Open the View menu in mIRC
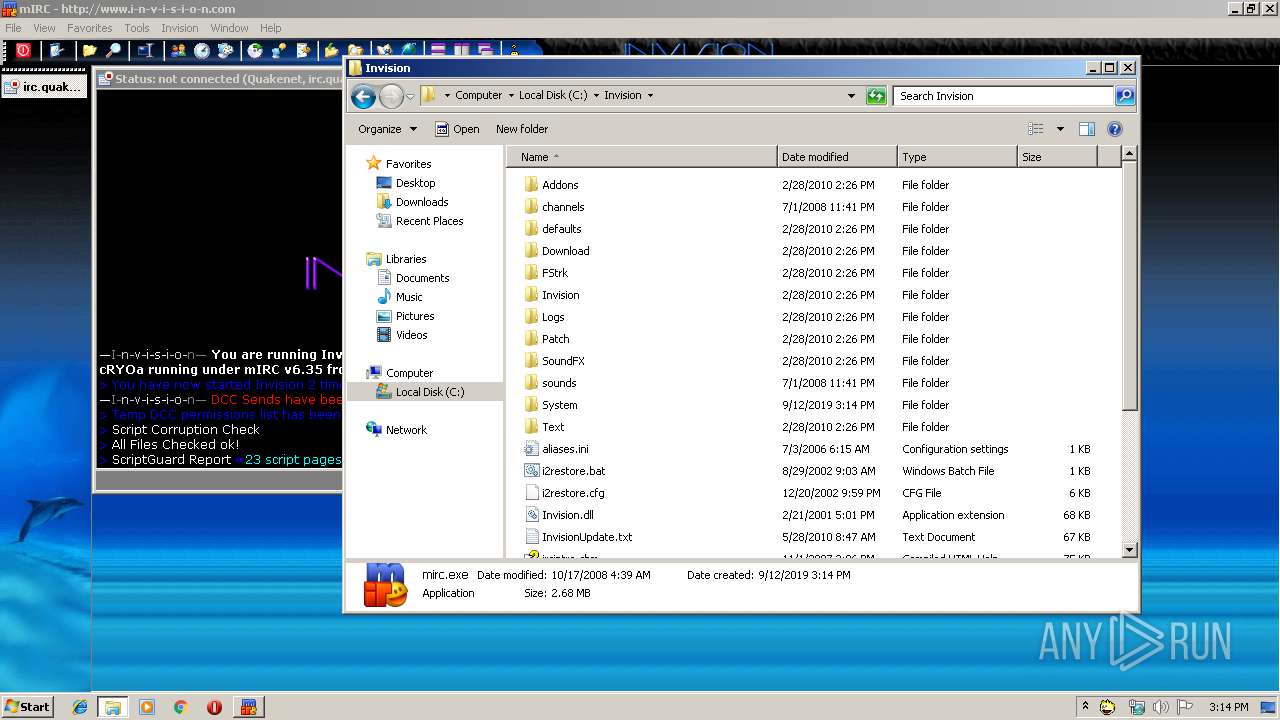The width and height of the screenshot is (1280, 720). click(44, 28)
